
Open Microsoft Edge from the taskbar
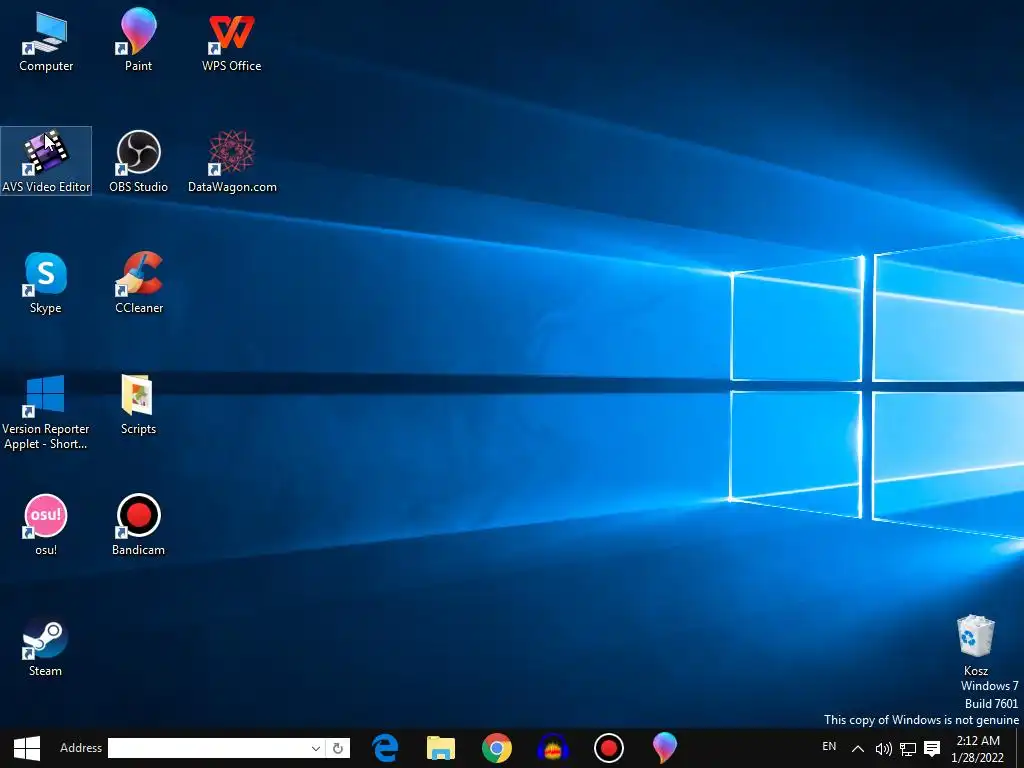(x=385, y=748)
